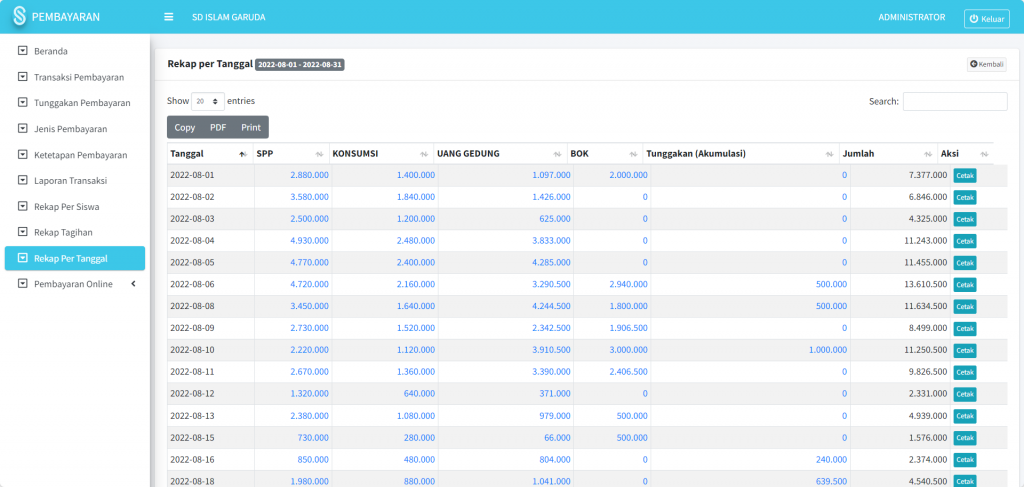Open SPP value 850.000 link
Viewport: 1024px width, 487px height.
[x=313, y=460]
